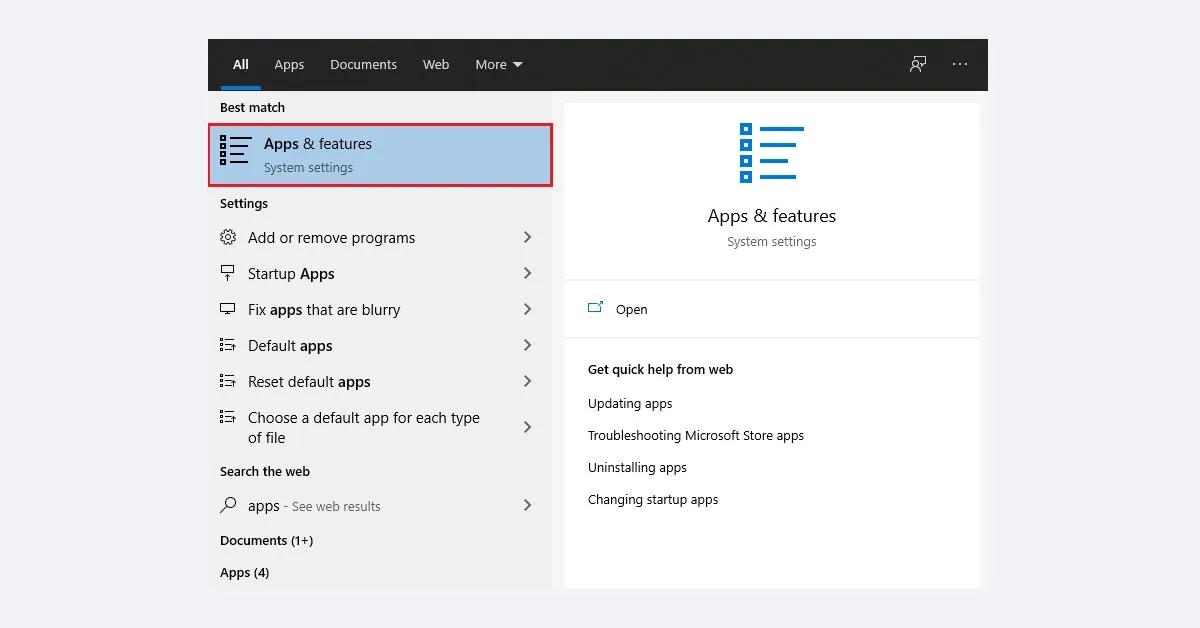Image resolution: width=1200 pixels, height=628 pixels.
Task: Open the Uninstalling apps help link
Action: (637, 467)
